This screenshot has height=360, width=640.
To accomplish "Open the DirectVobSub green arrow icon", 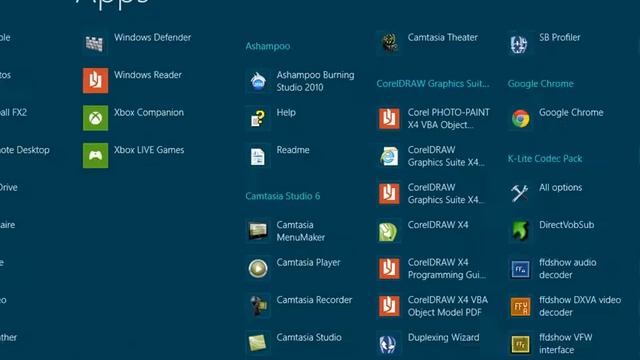I will pyautogui.click(x=520, y=231).
